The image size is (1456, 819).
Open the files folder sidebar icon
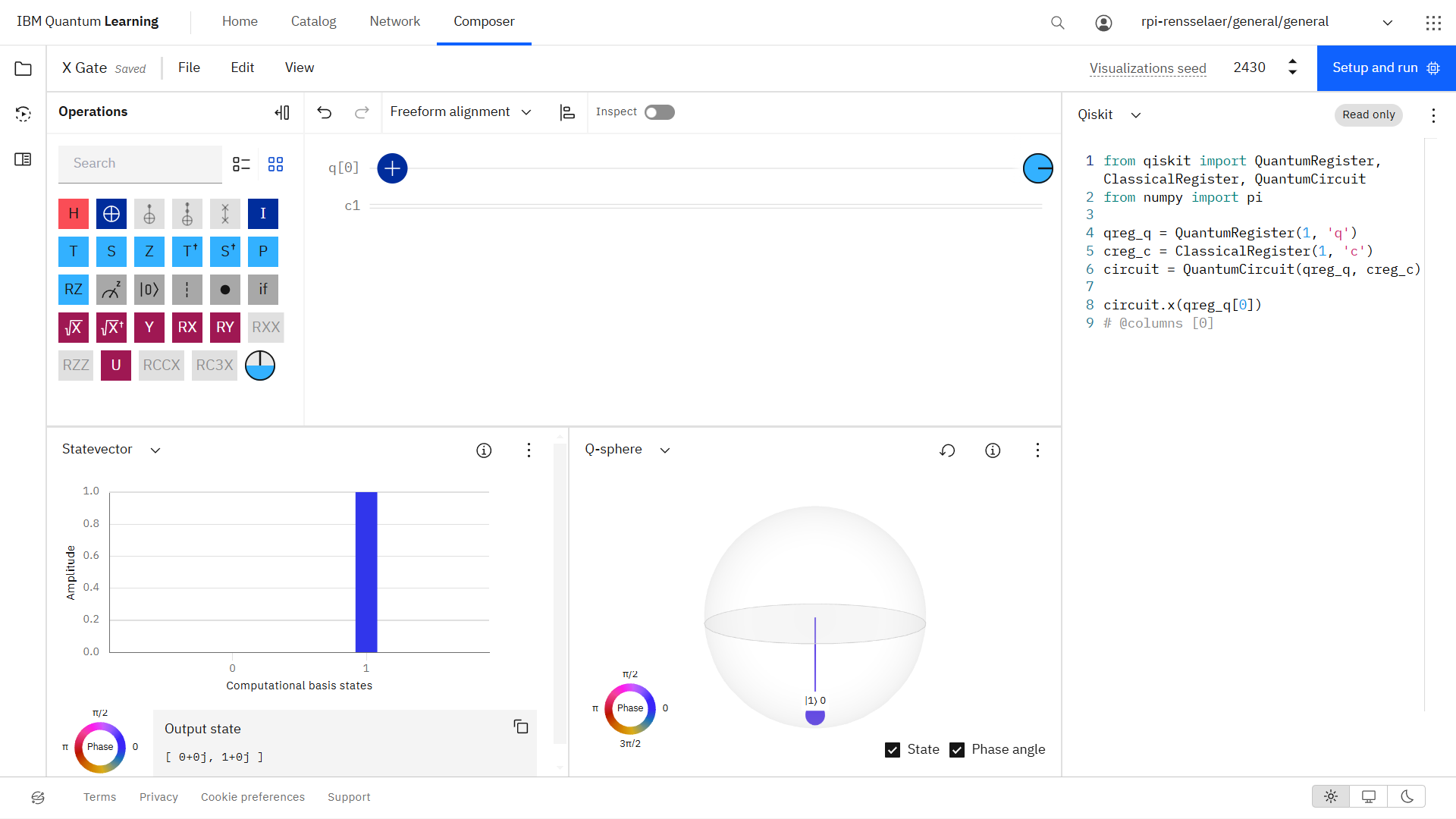tap(23, 69)
